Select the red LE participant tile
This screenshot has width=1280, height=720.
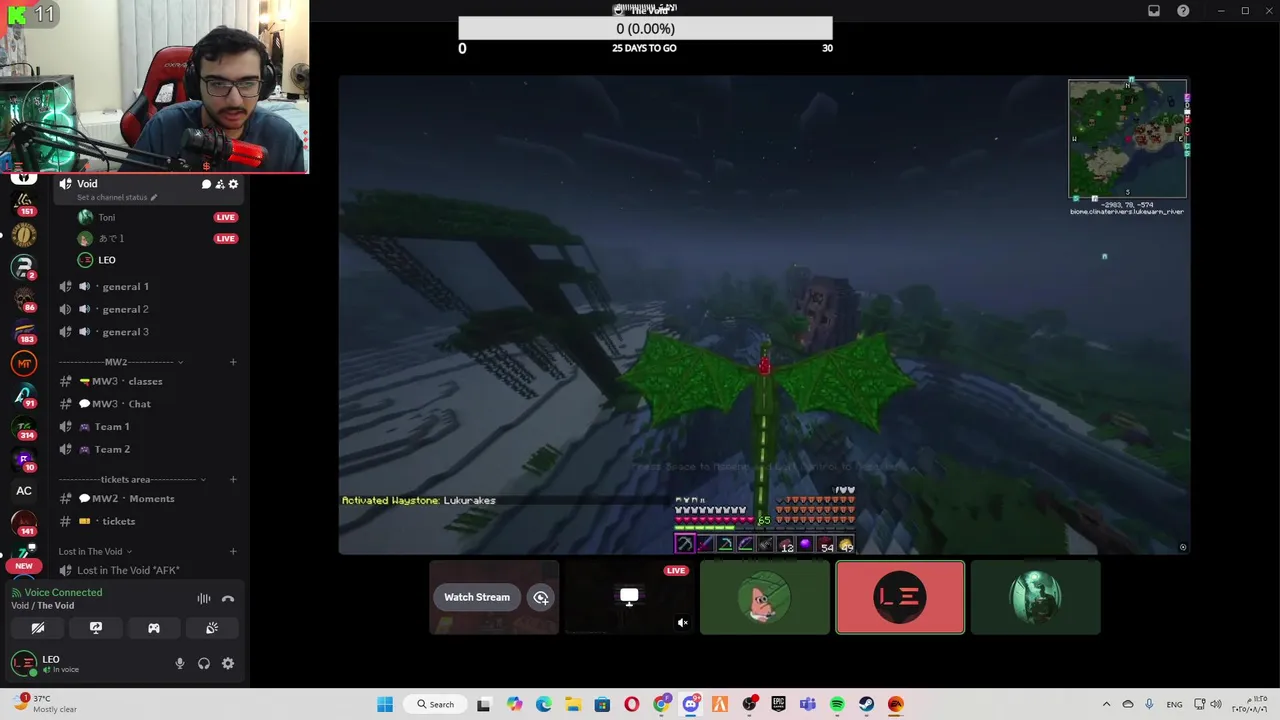900,597
